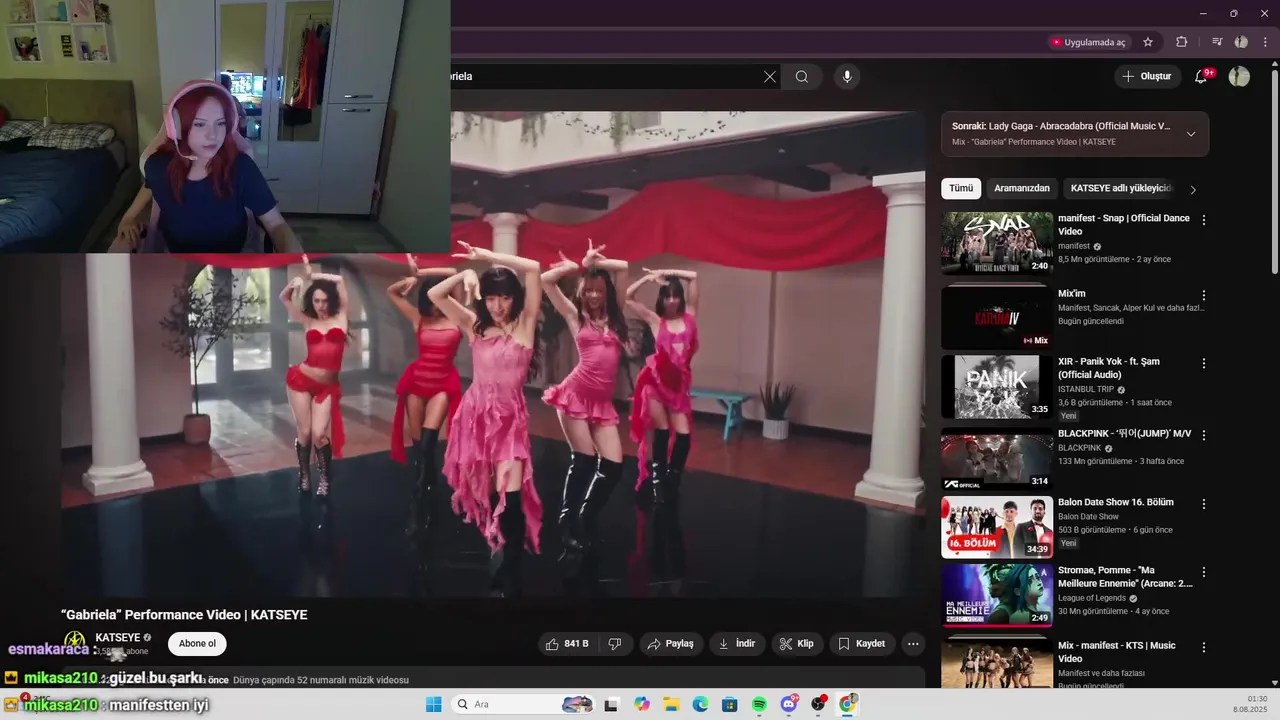Open Balon Date Show 16. Bölüm thumbnail
Viewport: 1280px width, 720px height.
(997, 527)
